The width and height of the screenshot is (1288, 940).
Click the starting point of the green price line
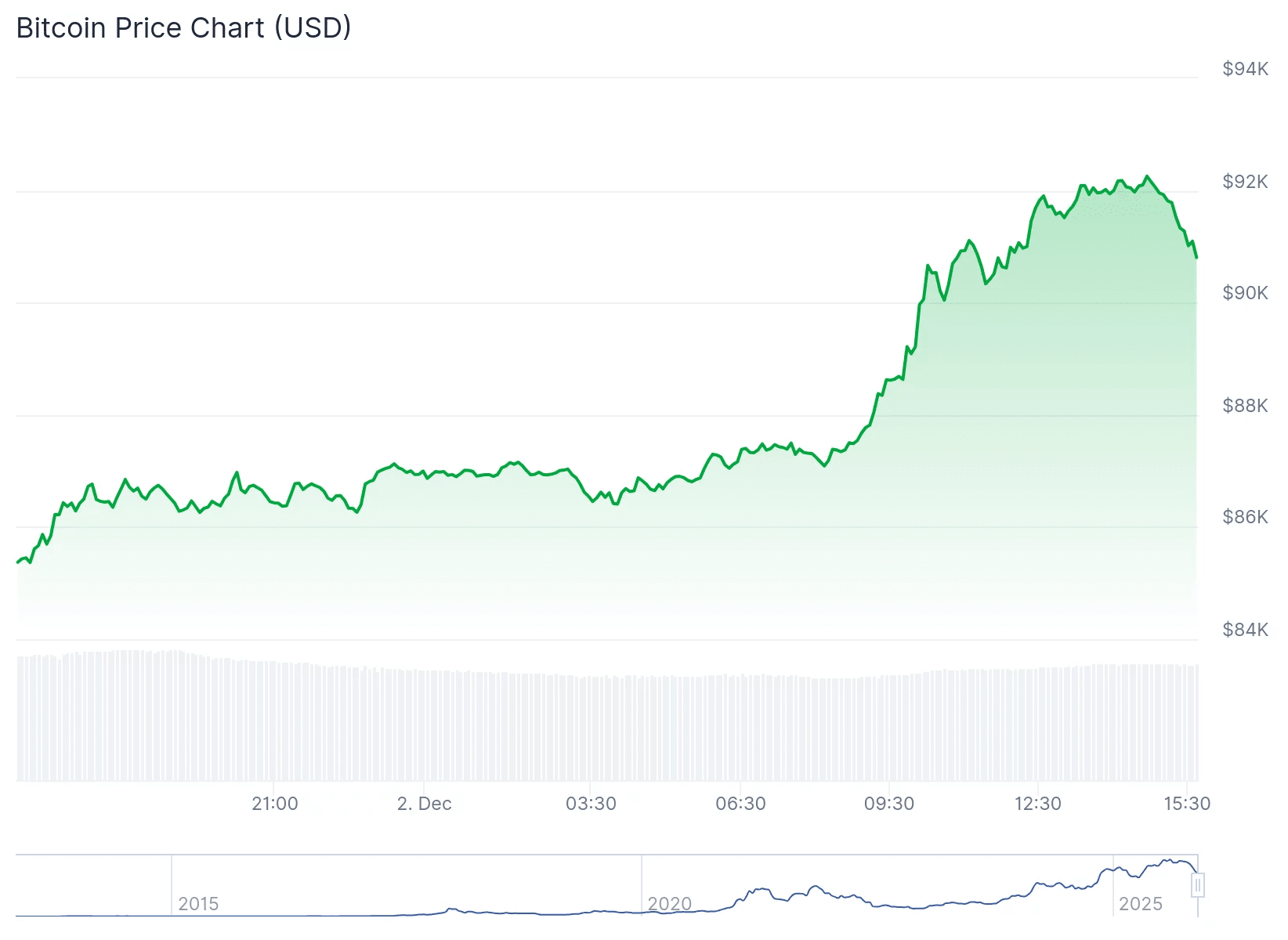pyautogui.click(x=17, y=562)
